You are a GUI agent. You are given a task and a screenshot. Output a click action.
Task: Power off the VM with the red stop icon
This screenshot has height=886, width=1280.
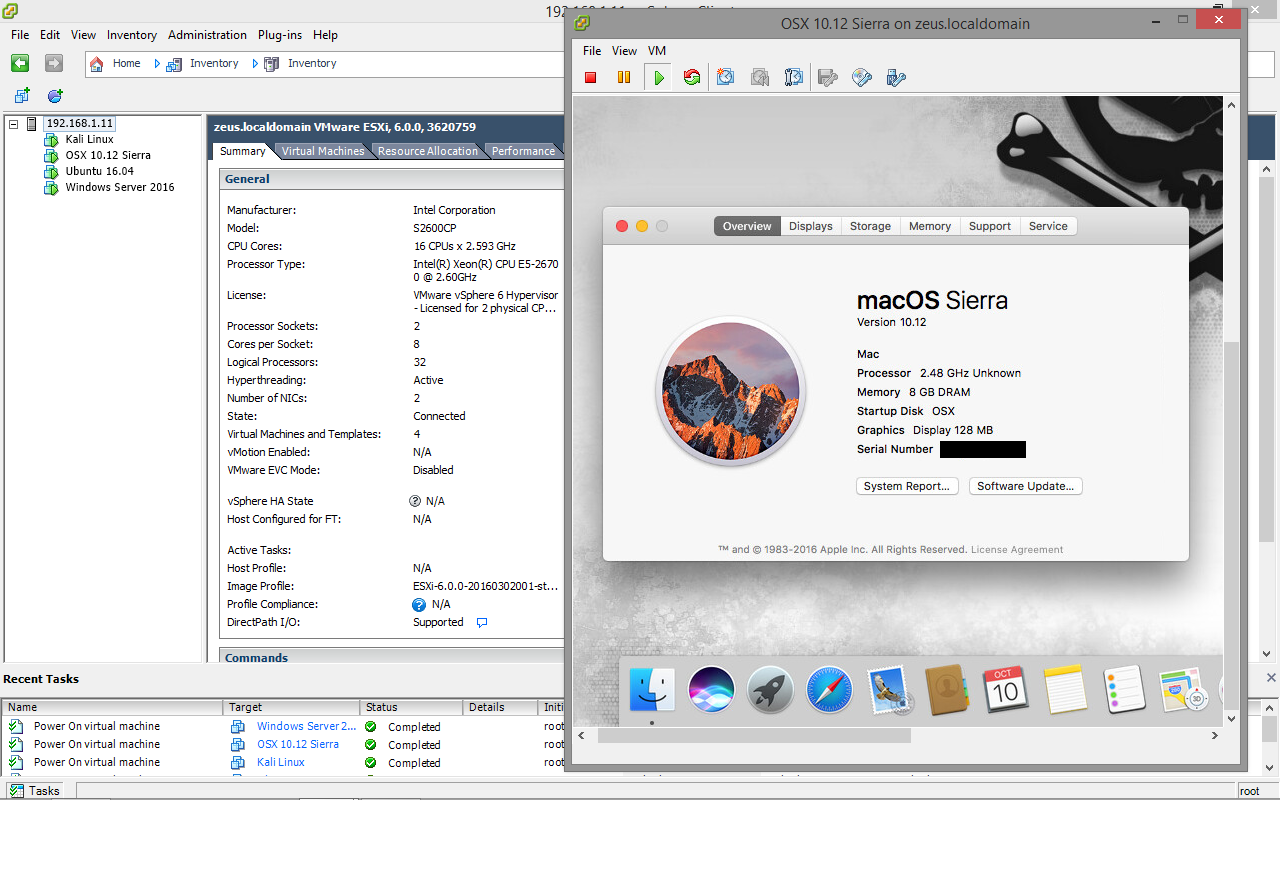(x=591, y=77)
